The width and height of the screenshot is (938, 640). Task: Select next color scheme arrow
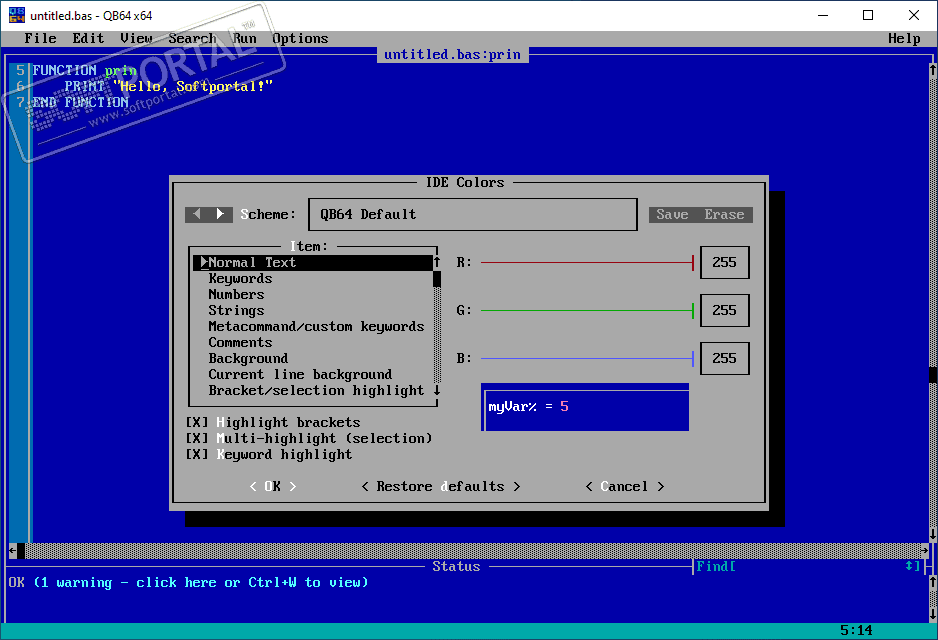220,214
